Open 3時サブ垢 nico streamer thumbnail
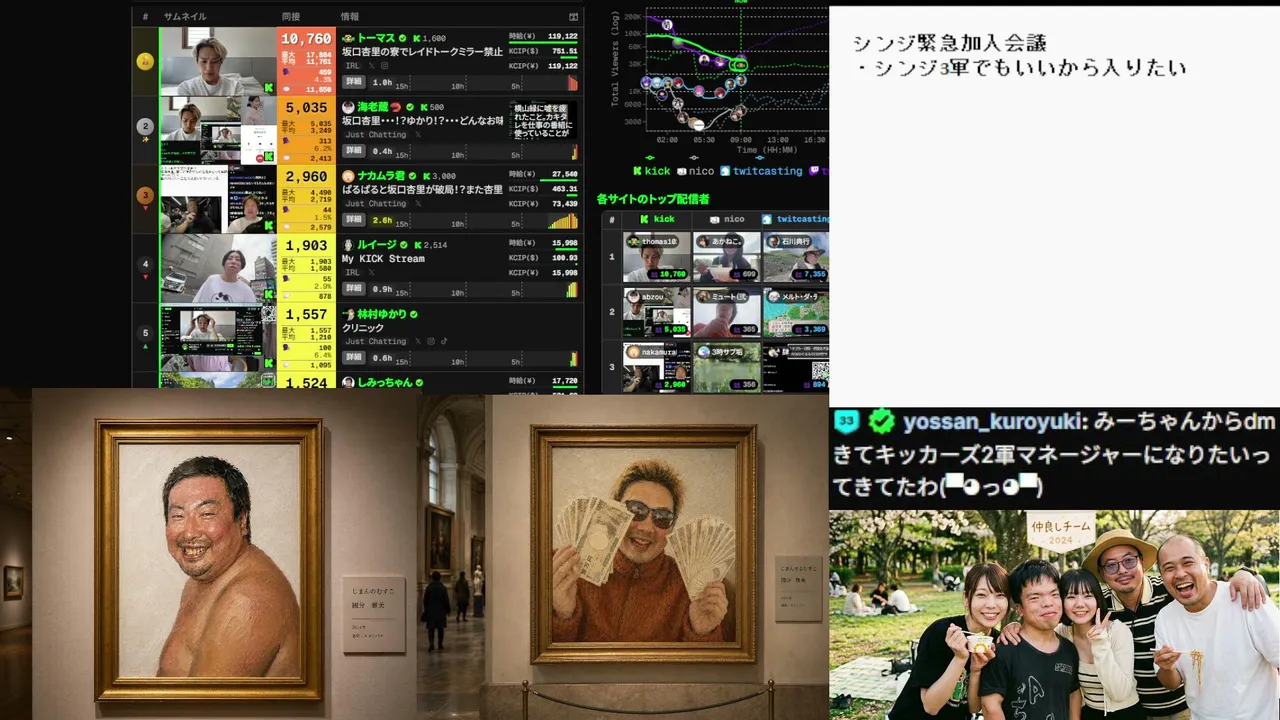The image size is (1280, 720). click(x=727, y=367)
